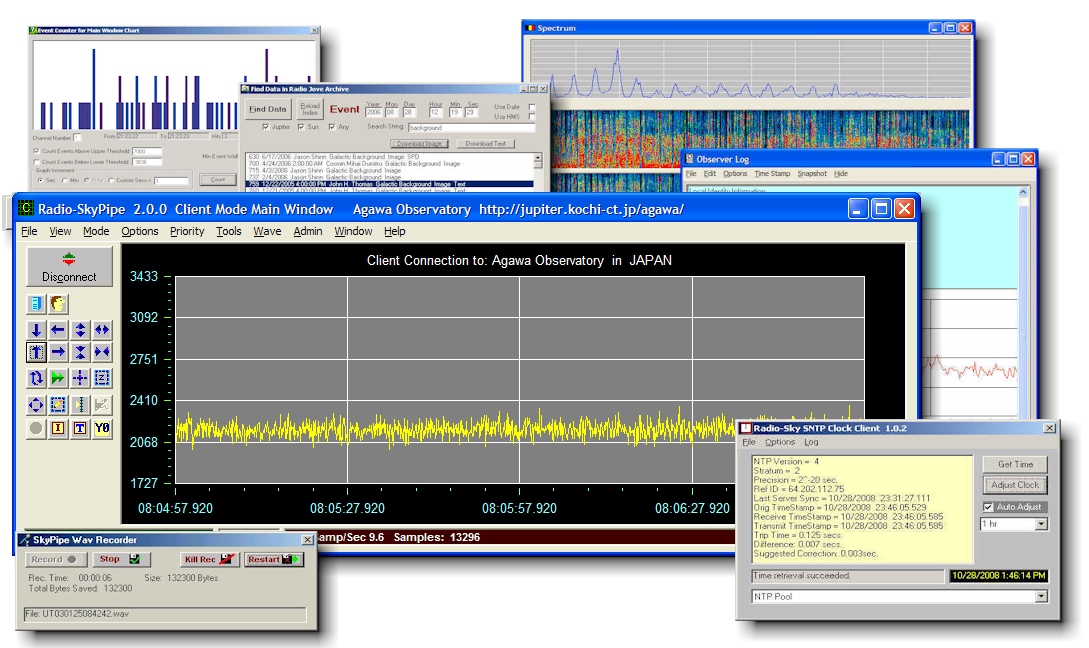Viewport: 1089px width, 648px height.
Task: Stop the Wav recording
Action: point(119,560)
